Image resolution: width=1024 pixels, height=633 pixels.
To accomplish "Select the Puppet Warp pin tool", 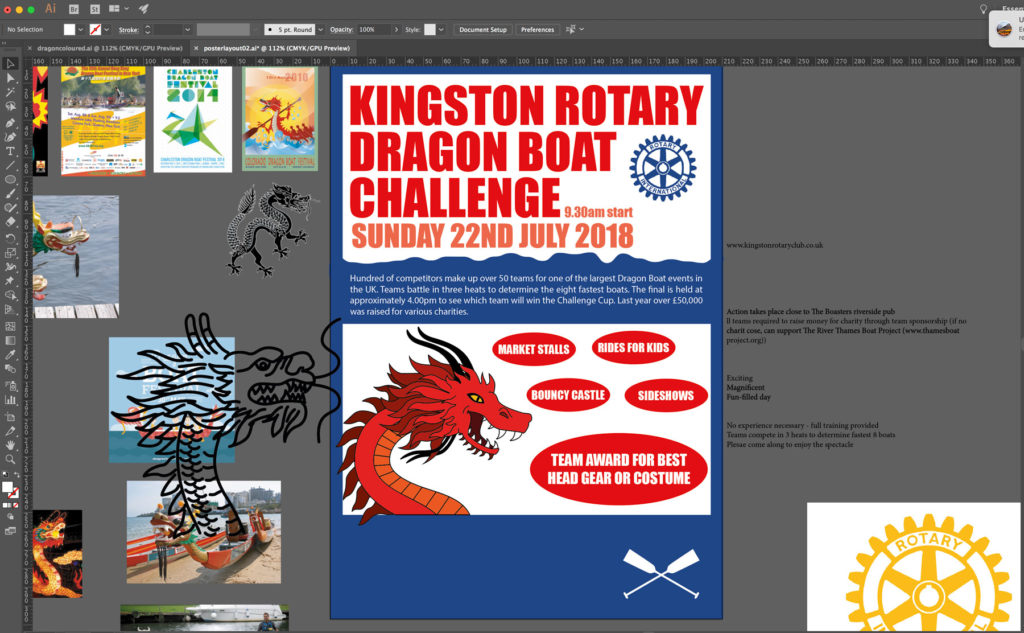I will point(10,282).
